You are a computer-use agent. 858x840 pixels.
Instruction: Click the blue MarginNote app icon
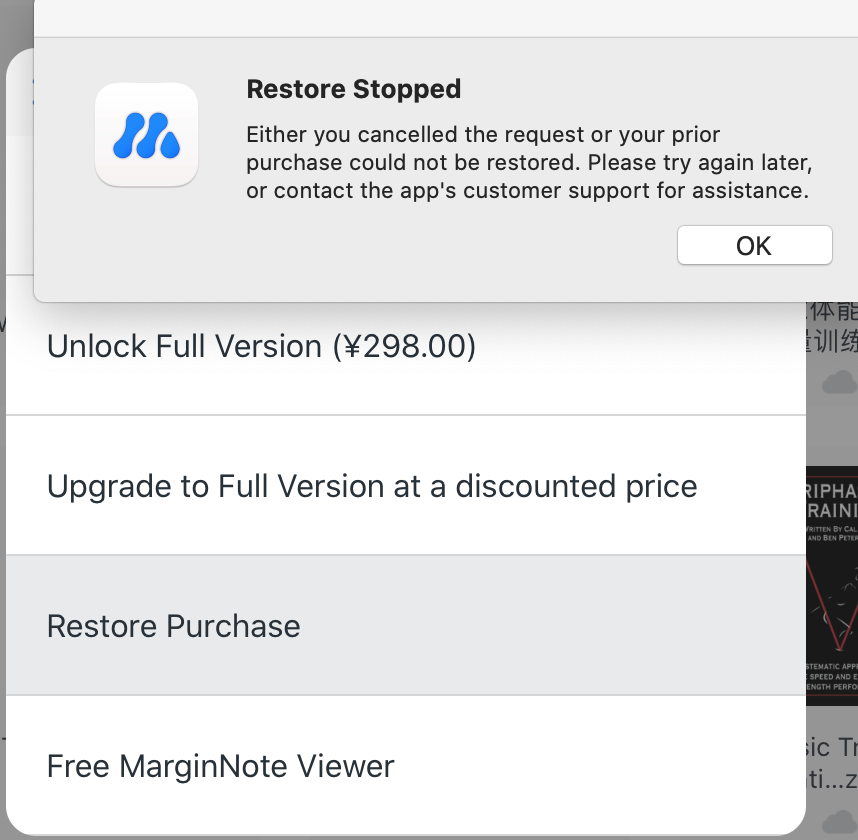pyautogui.click(x=146, y=135)
